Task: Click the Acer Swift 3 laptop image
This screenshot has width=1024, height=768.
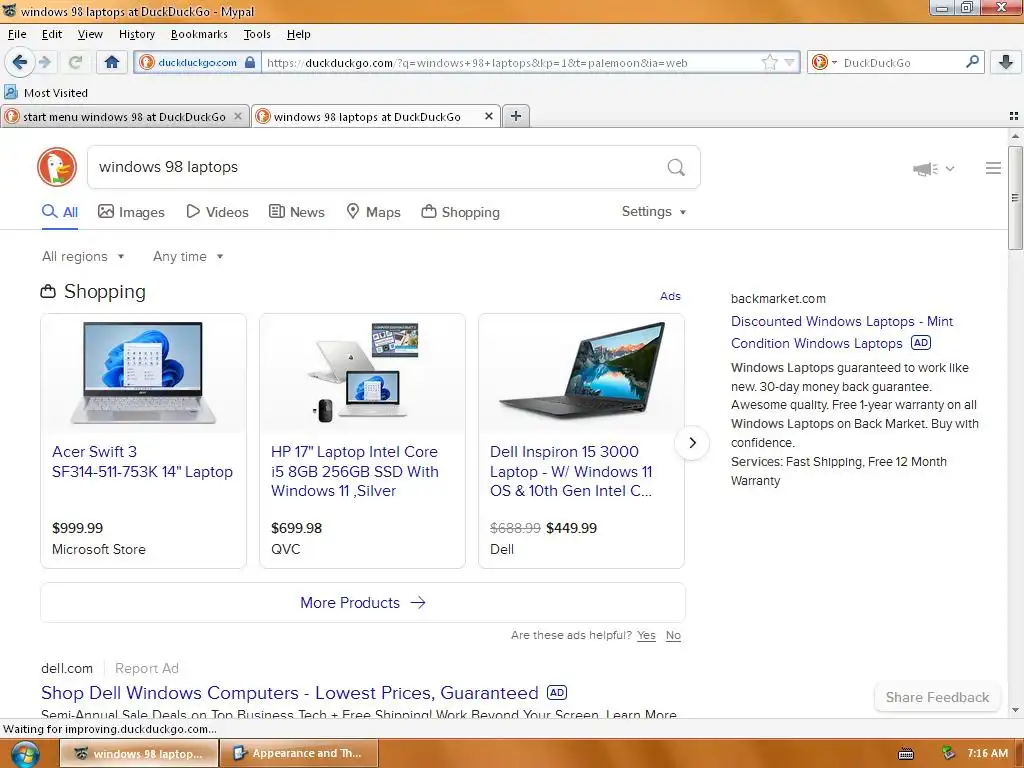Action: pyautogui.click(x=143, y=373)
